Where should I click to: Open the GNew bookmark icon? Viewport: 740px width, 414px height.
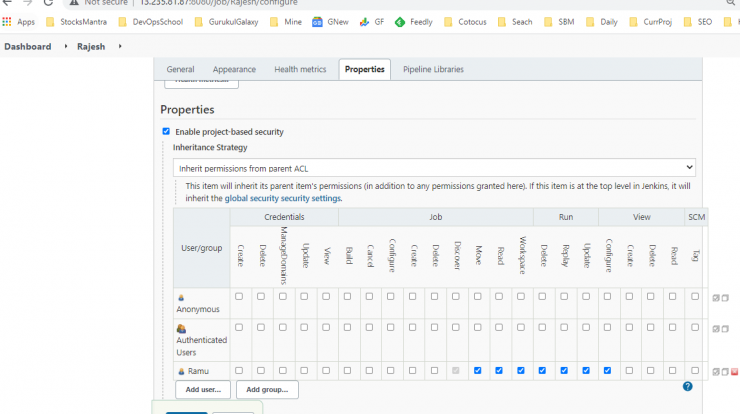click(317, 22)
